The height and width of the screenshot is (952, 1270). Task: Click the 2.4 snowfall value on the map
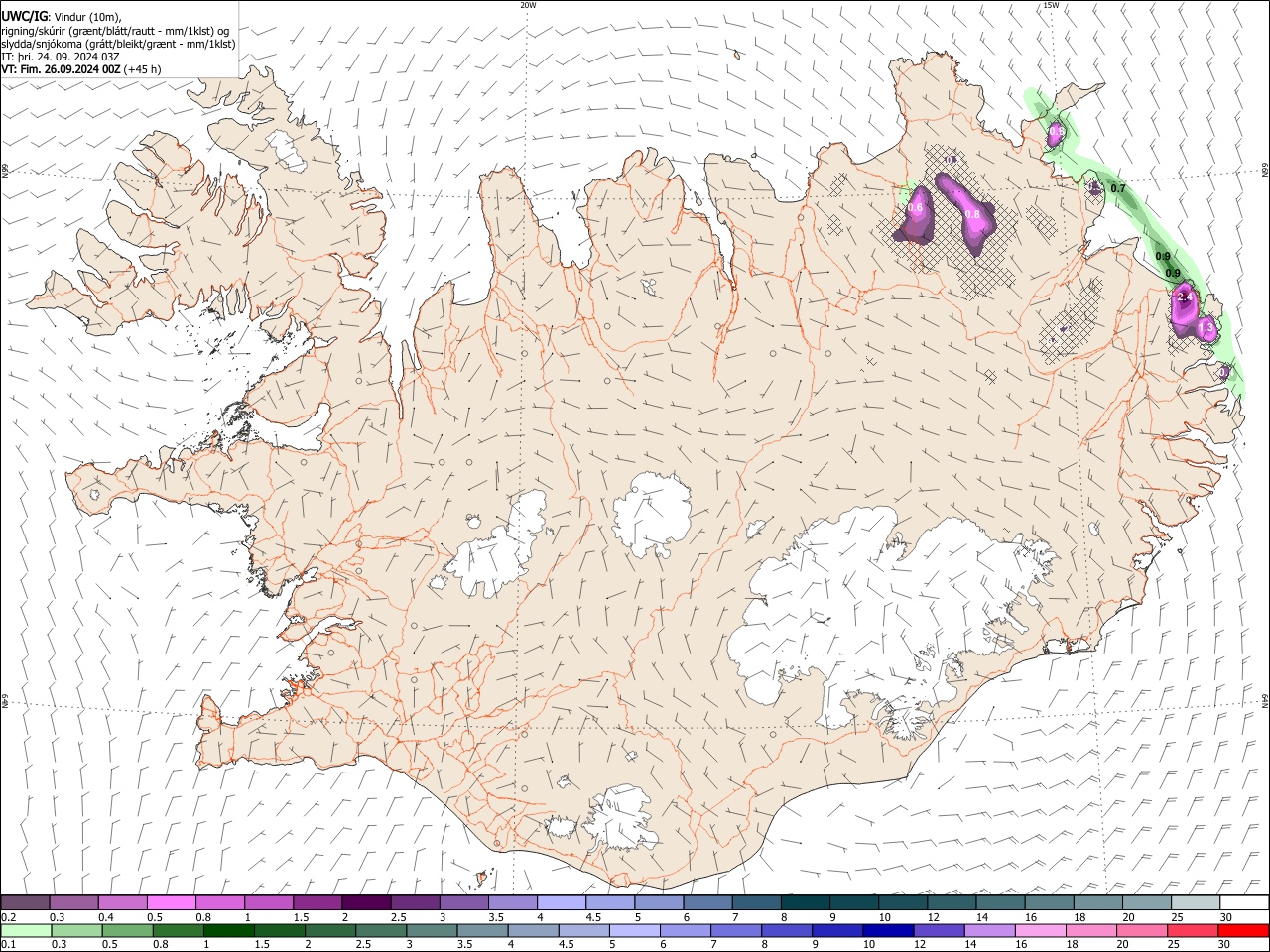click(1183, 297)
